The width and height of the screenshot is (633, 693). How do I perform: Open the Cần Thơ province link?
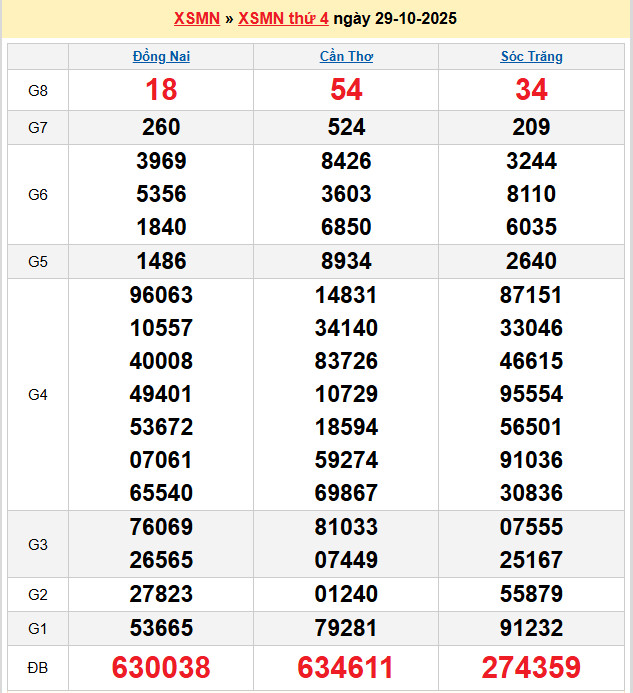(346, 57)
